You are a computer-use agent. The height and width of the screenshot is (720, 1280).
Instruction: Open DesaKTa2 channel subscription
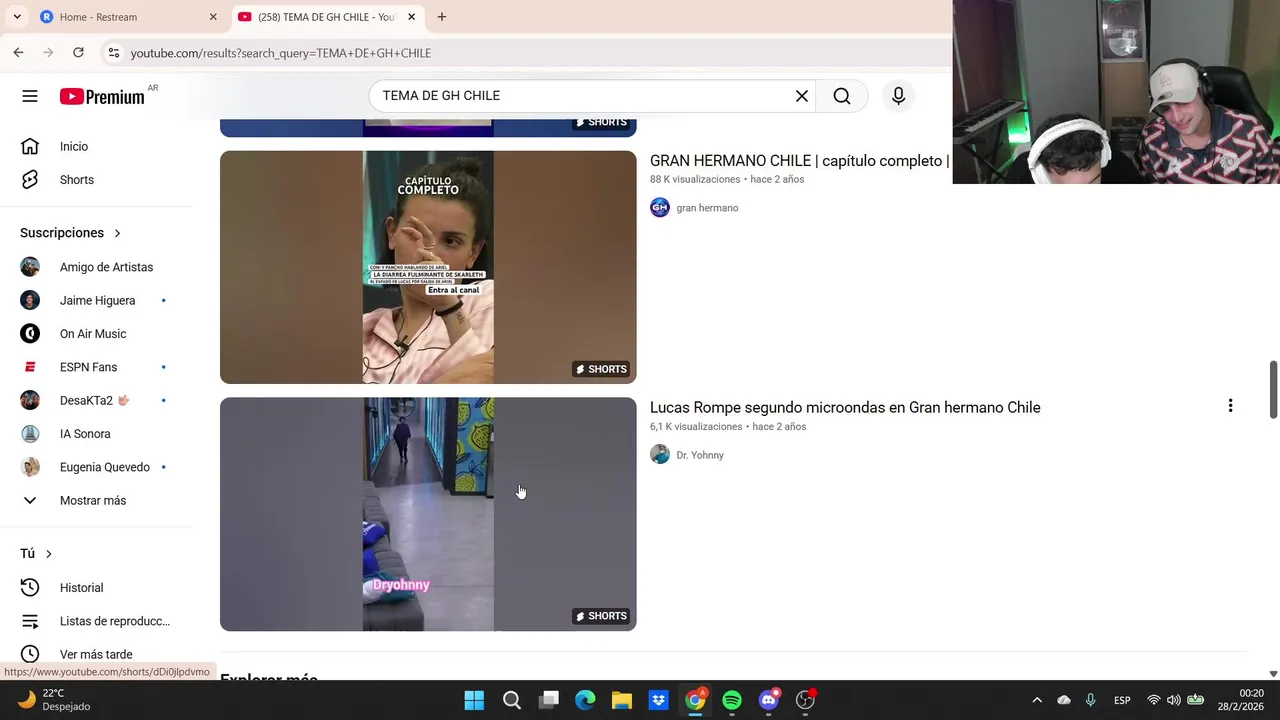click(97, 400)
